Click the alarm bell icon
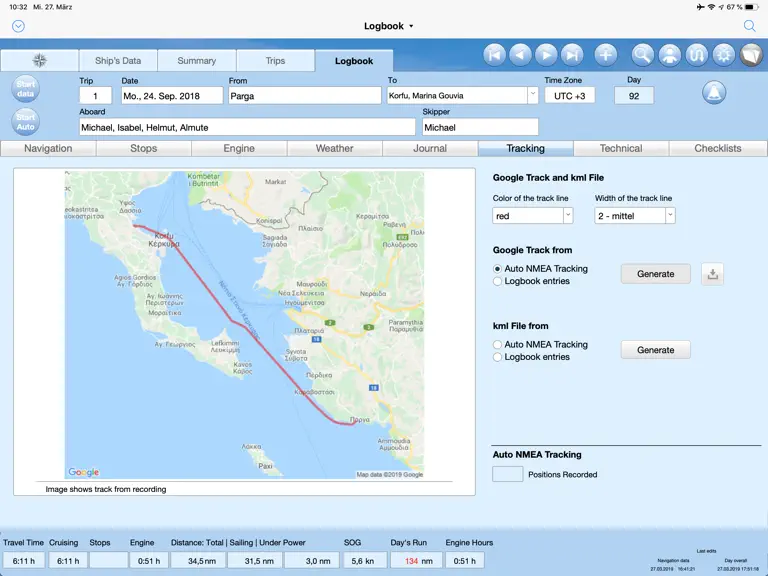768x576 pixels. click(x=714, y=93)
